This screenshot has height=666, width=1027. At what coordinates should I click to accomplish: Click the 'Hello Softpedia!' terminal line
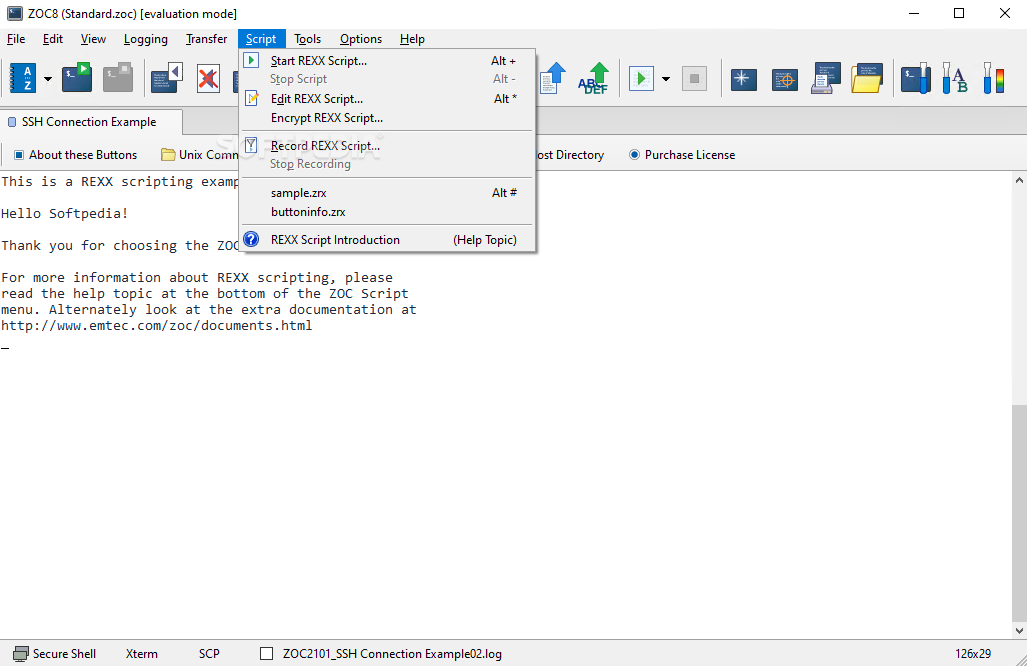(x=64, y=213)
